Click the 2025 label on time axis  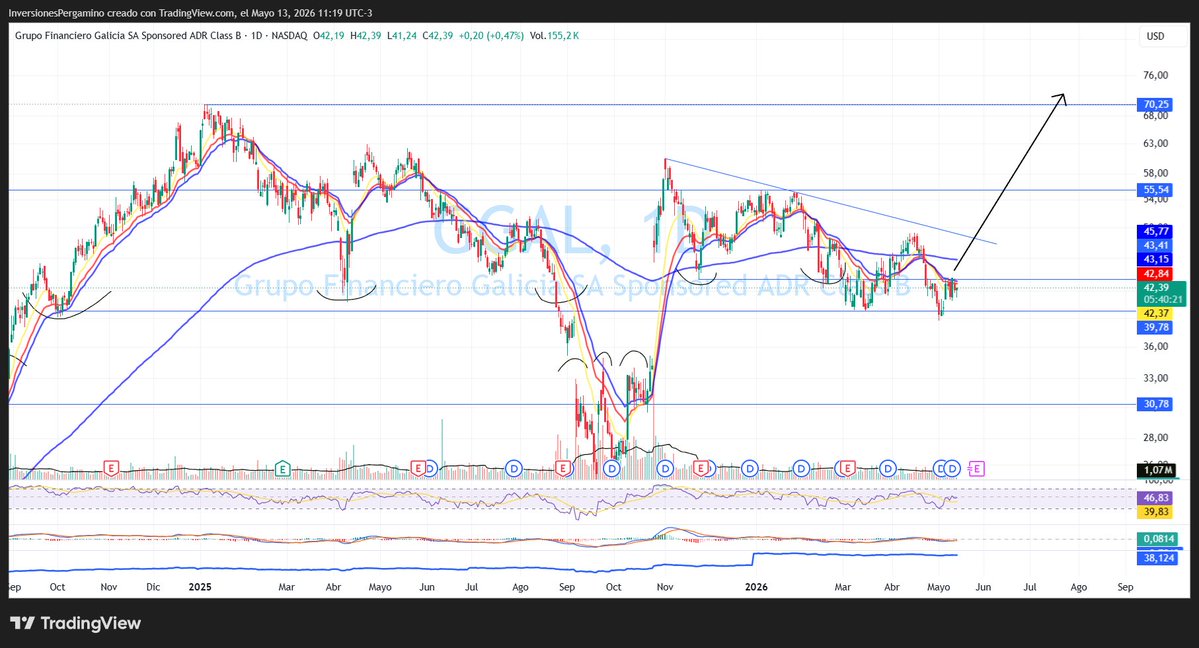[x=200, y=587]
